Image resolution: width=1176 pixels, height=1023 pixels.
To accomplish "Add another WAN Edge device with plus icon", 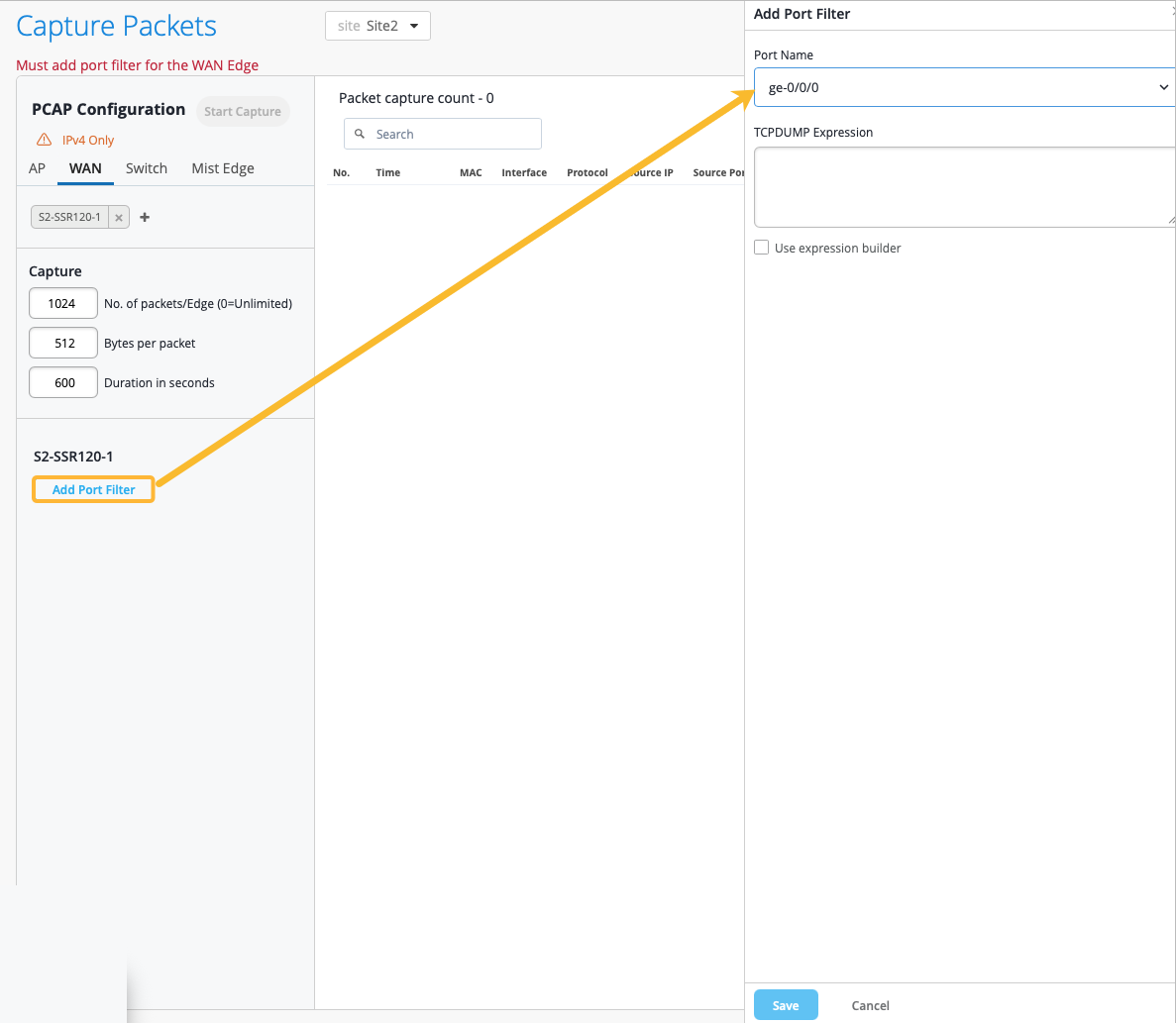I will pyautogui.click(x=145, y=217).
